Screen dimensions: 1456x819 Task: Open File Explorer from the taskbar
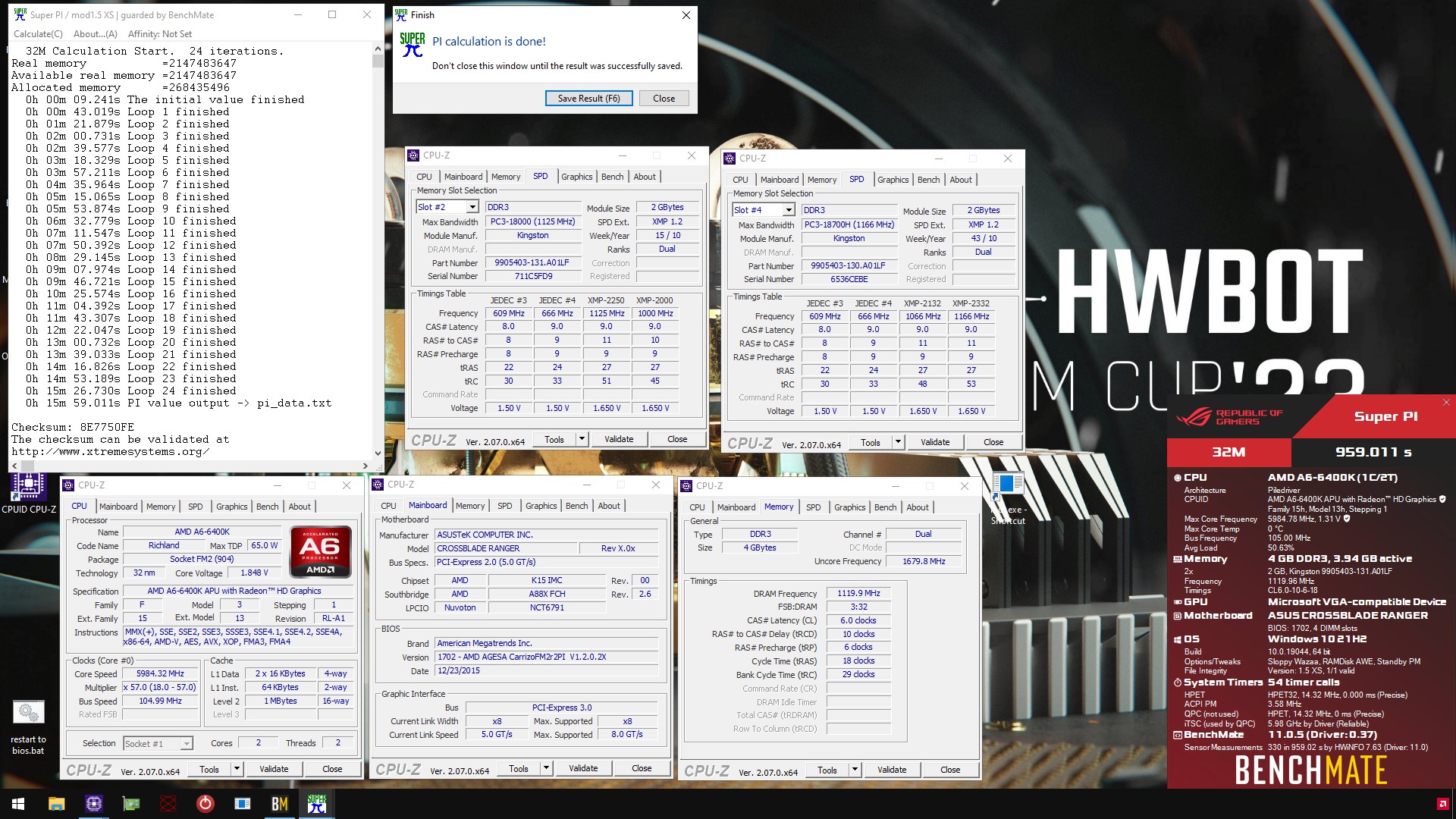click(x=56, y=804)
